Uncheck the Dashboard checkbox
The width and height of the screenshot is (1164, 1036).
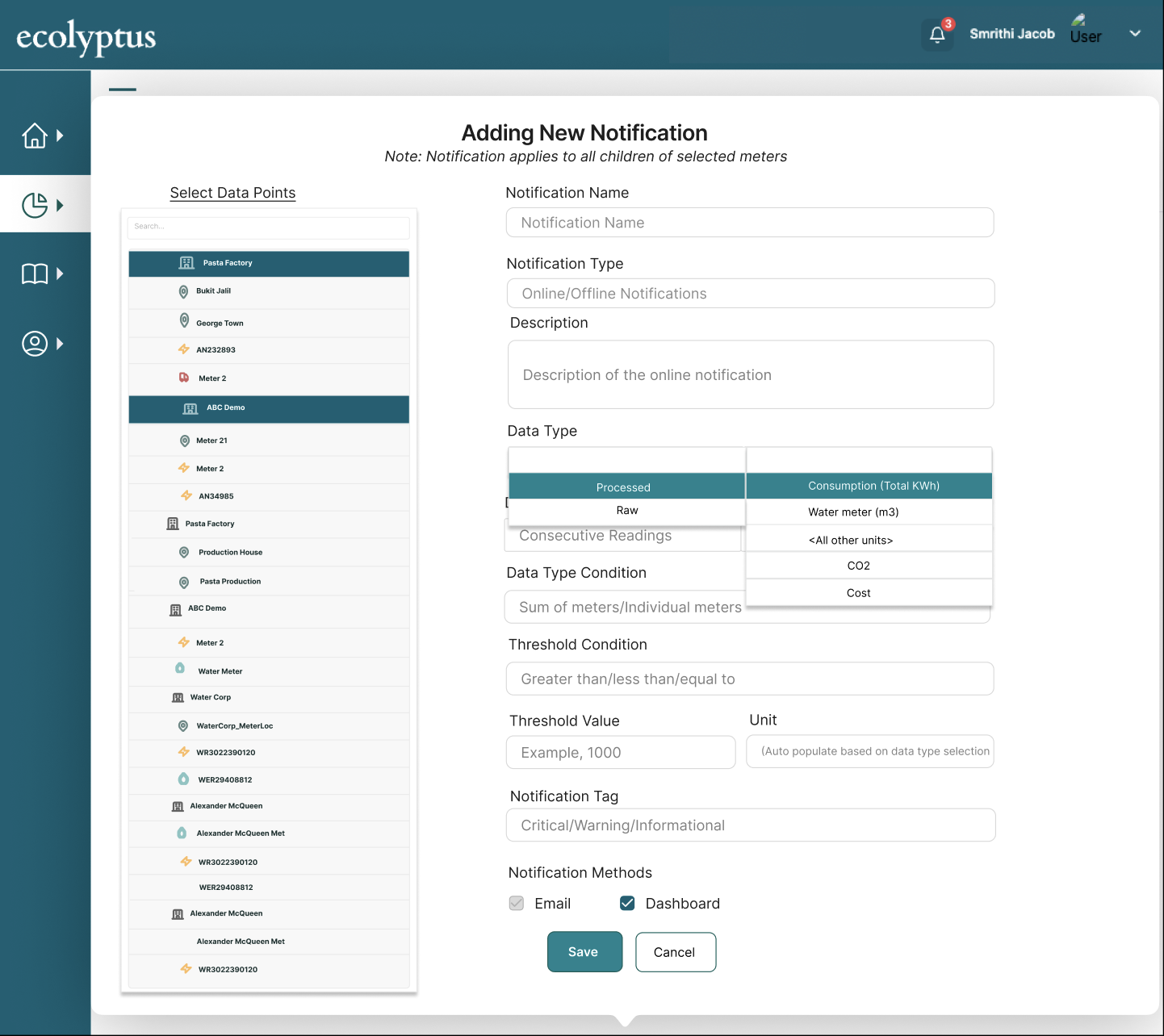coord(627,903)
